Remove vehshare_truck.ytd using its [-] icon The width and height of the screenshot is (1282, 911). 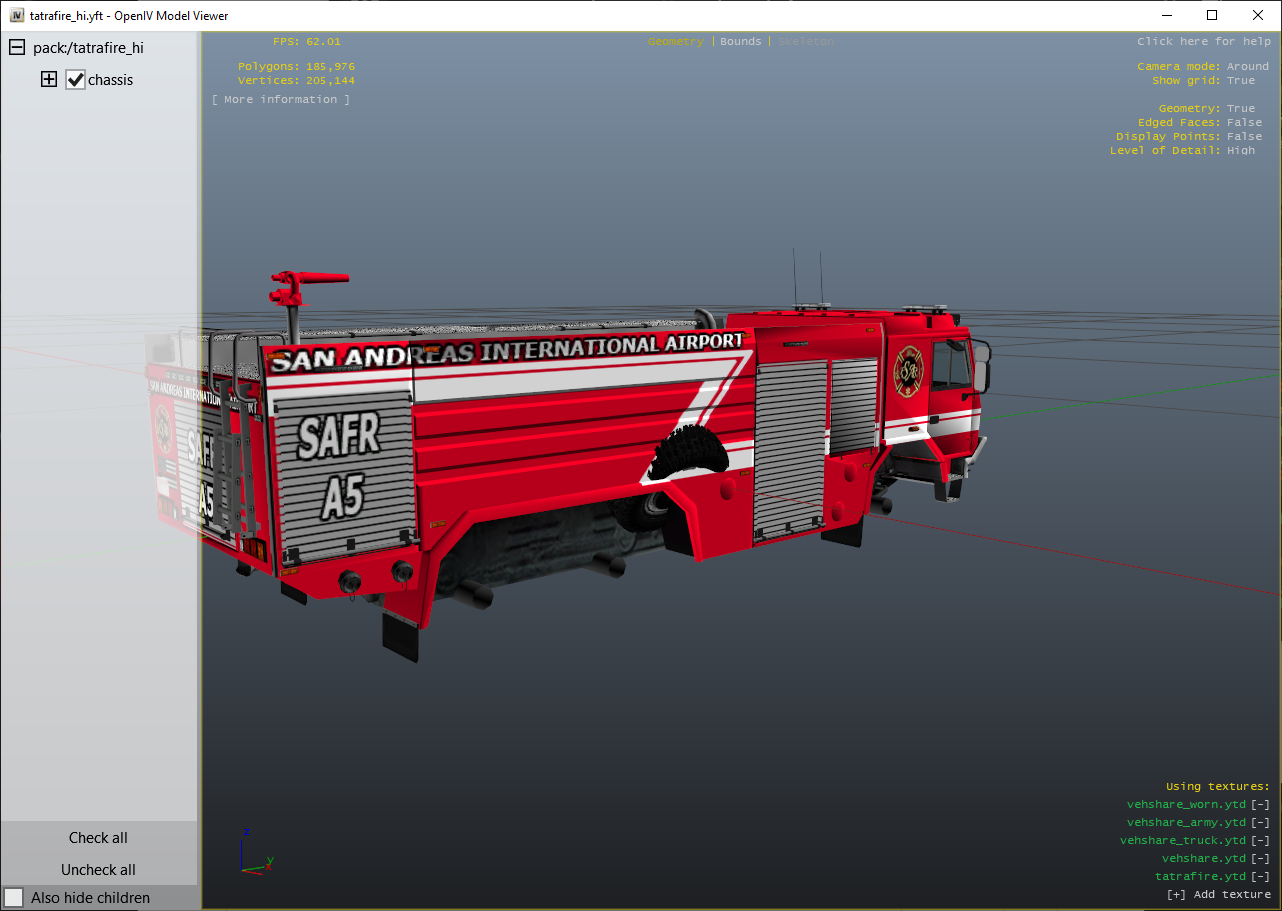[1260, 841]
